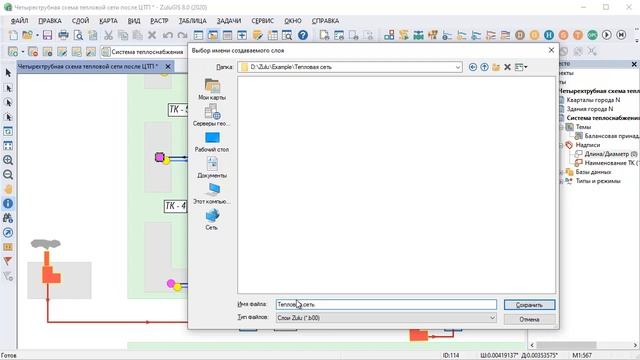This screenshot has width=640, height=360.
Task: Select the zoom out magnifier tool
Action: point(8,175)
